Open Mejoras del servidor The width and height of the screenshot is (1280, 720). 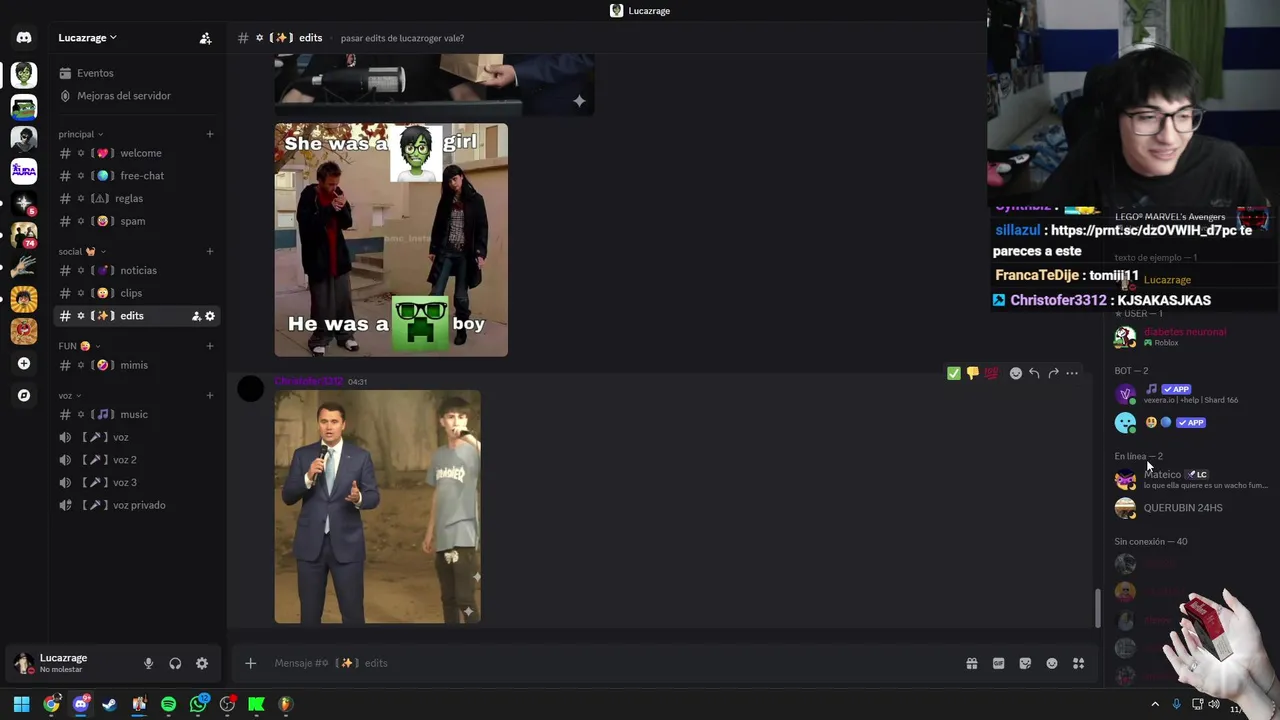(x=135, y=96)
